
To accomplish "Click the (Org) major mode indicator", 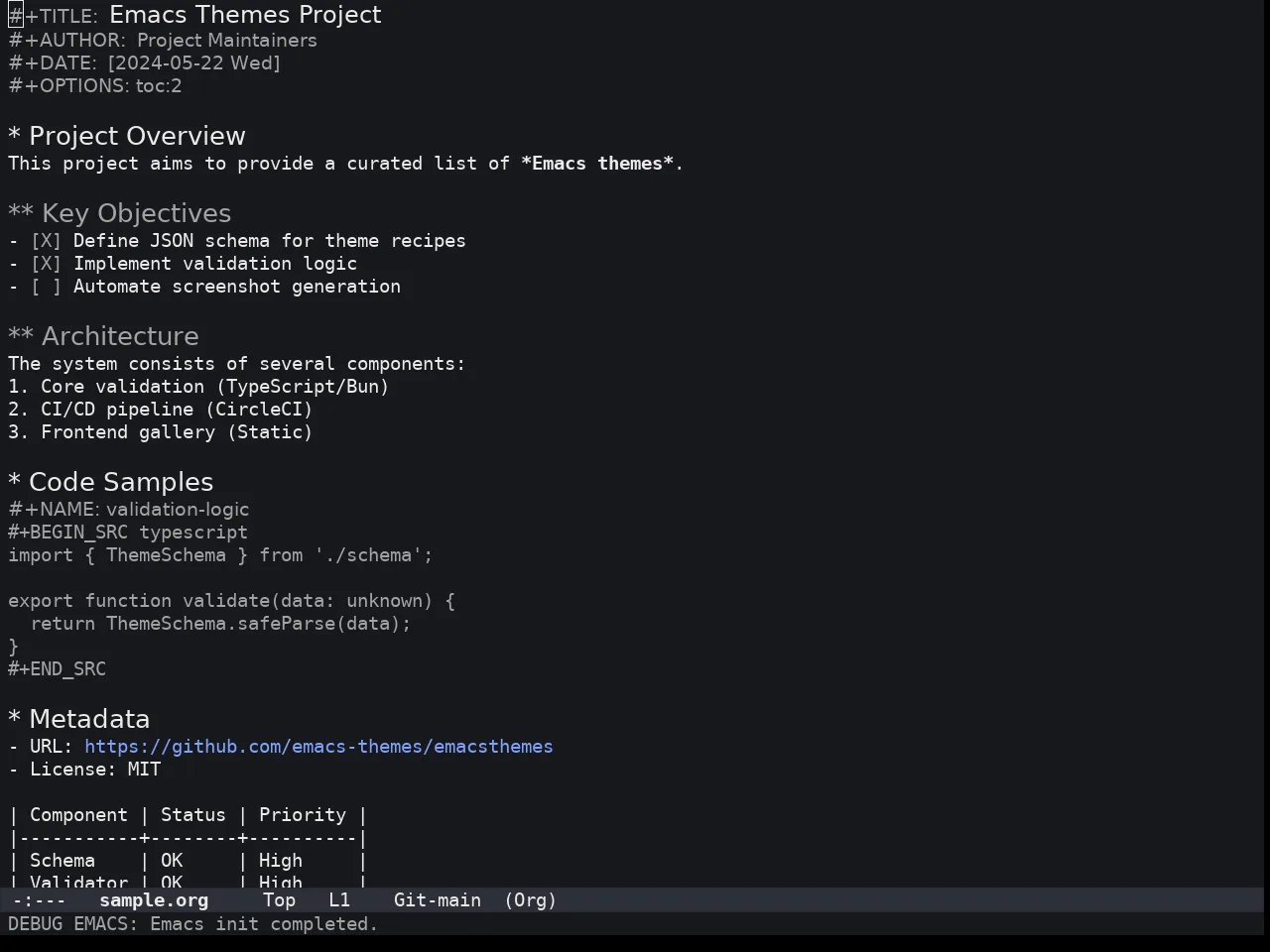I will click(531, 900).
